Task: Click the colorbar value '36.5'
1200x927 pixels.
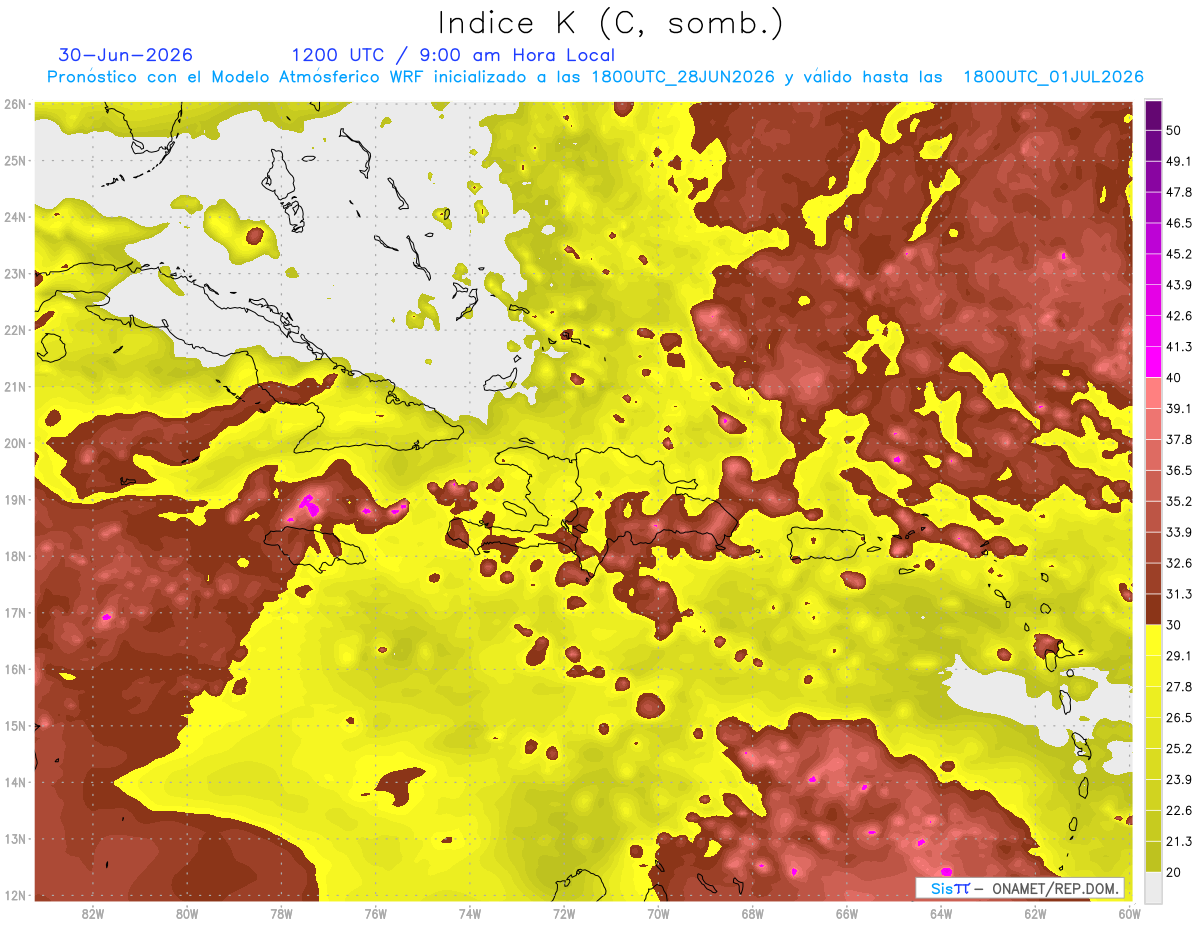Action: 1179,470
